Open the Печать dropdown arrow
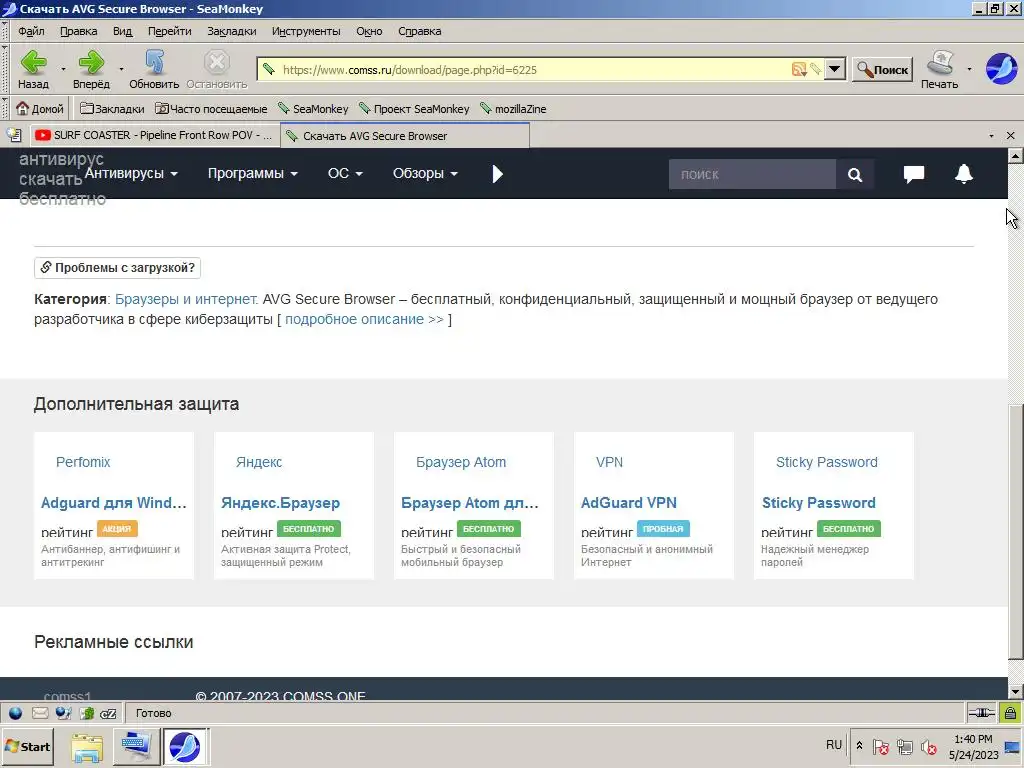Viewport: 1024px width, 768px height. coord(969,69)
